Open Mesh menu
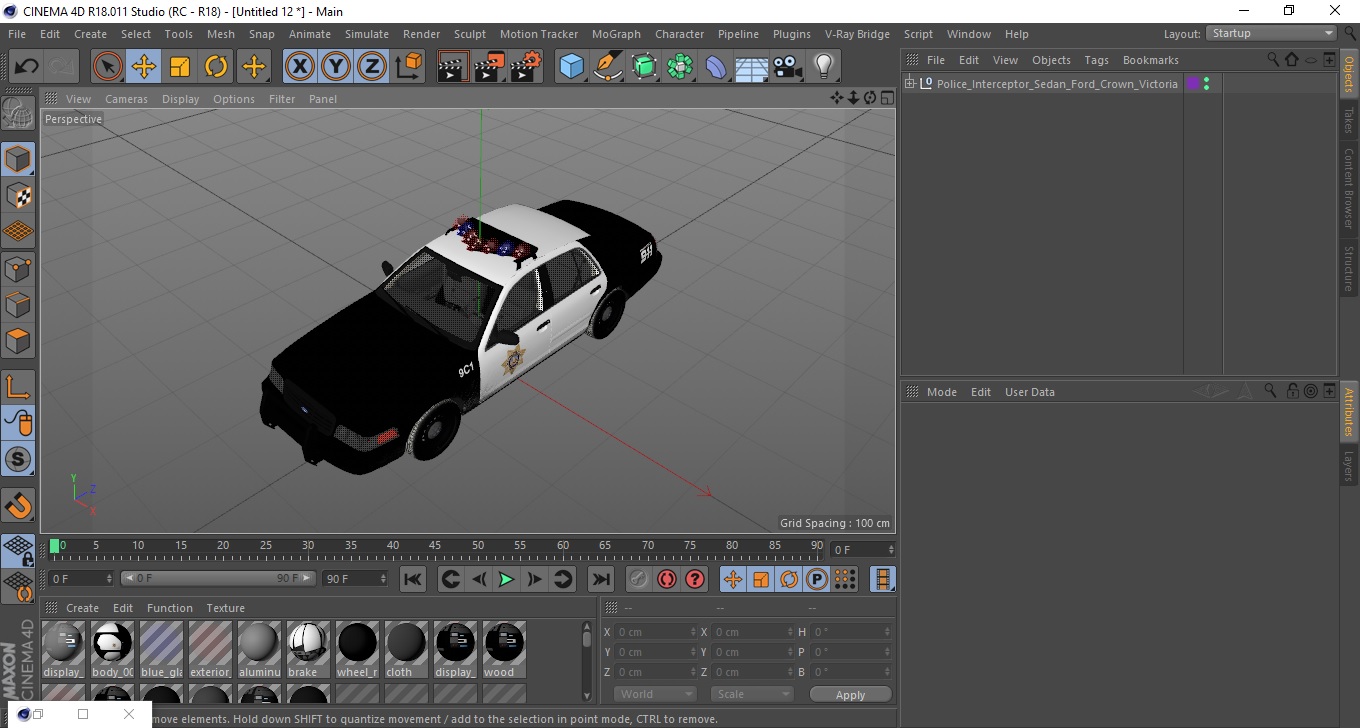 (220, 34)
